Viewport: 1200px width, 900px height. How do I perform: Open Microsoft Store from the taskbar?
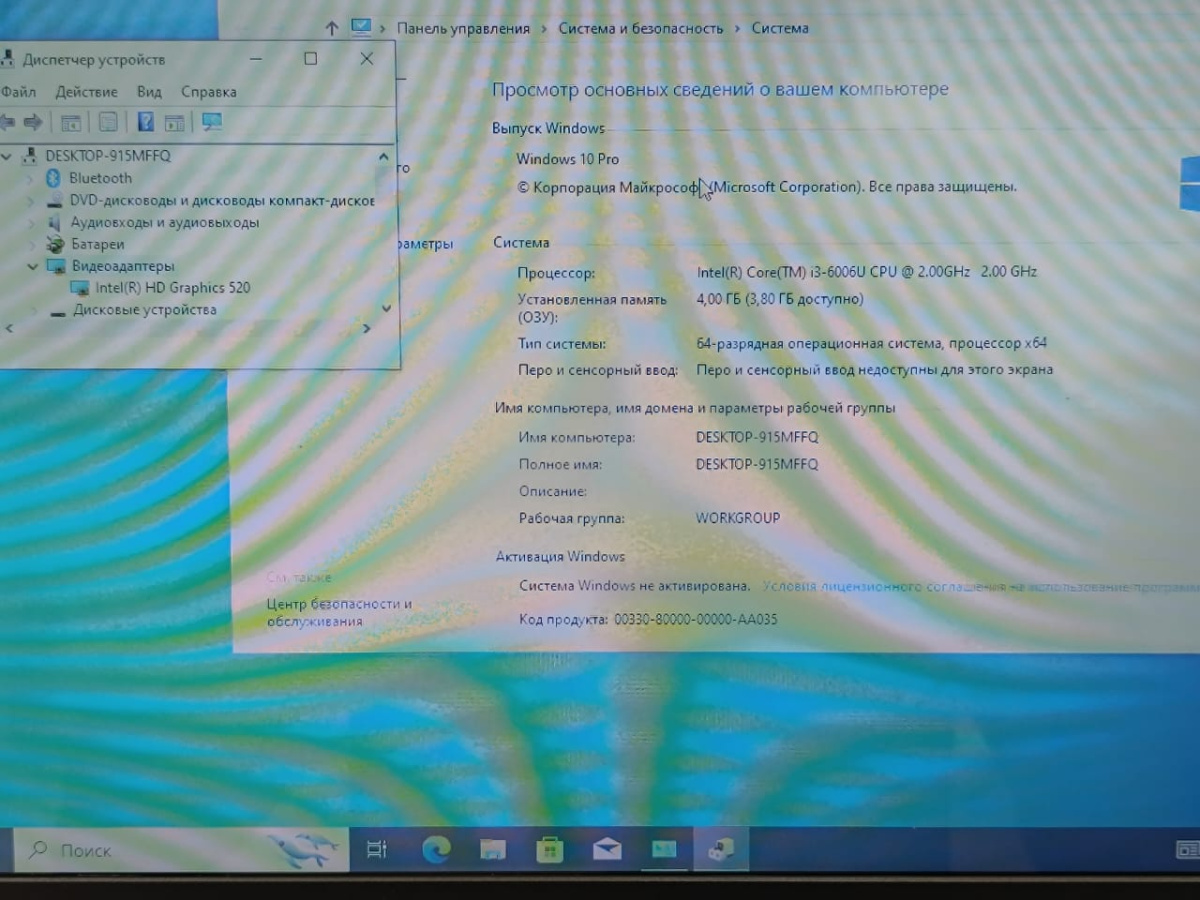click(x=550, y=850)
